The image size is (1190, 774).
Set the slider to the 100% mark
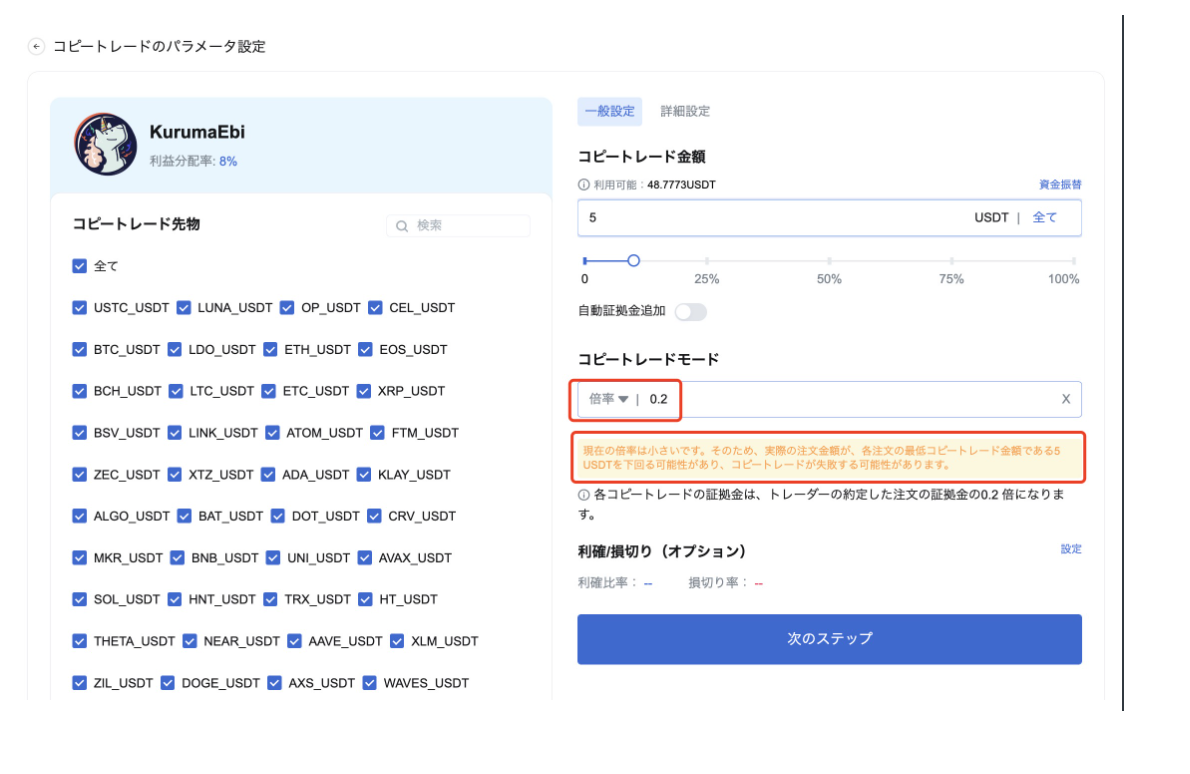click(1074, 260)
